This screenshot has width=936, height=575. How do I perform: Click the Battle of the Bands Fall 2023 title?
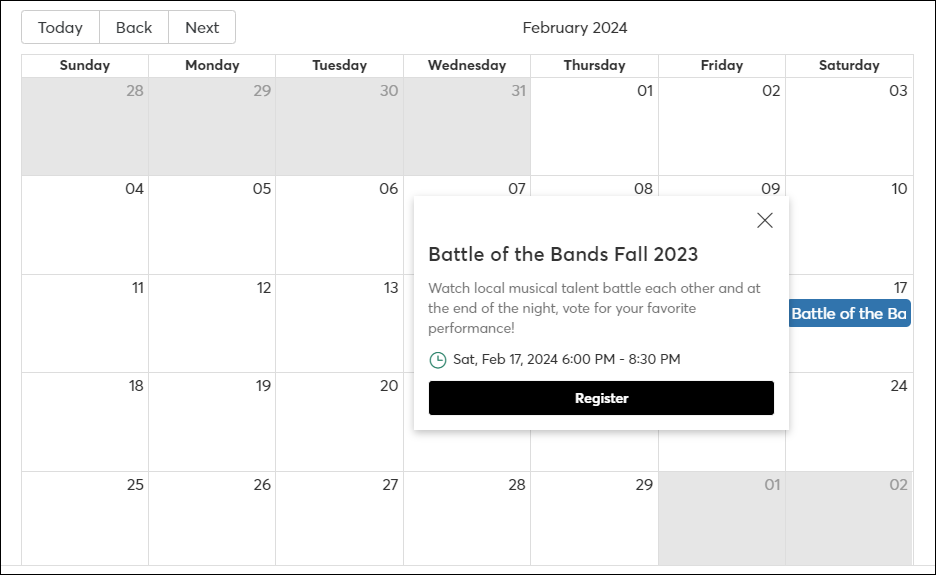coord(563,254)
